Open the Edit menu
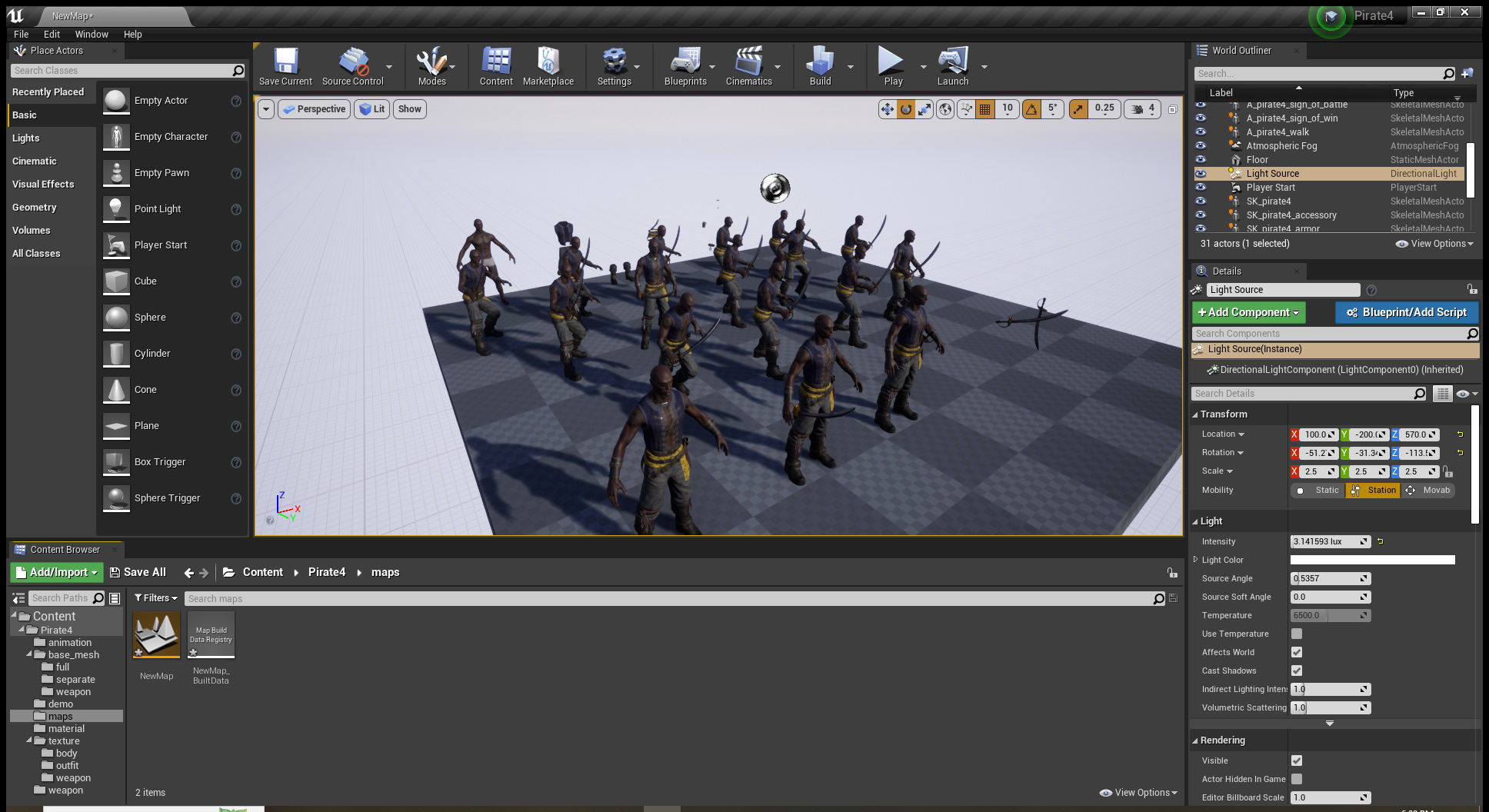Image resolution: width=1489 pixels, height=812 pixels. [52, 34]
